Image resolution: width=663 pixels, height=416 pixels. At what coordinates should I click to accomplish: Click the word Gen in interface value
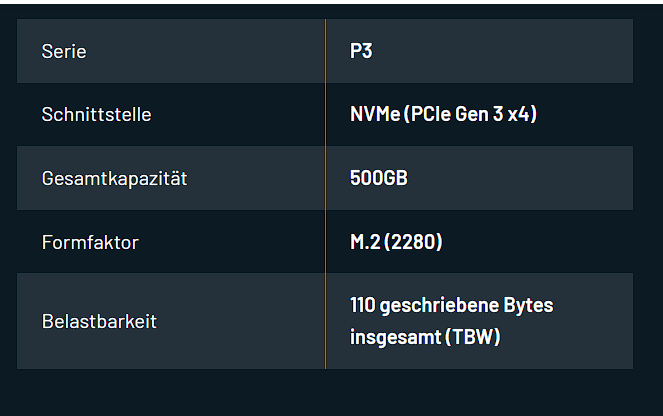[x=466, y=114]
